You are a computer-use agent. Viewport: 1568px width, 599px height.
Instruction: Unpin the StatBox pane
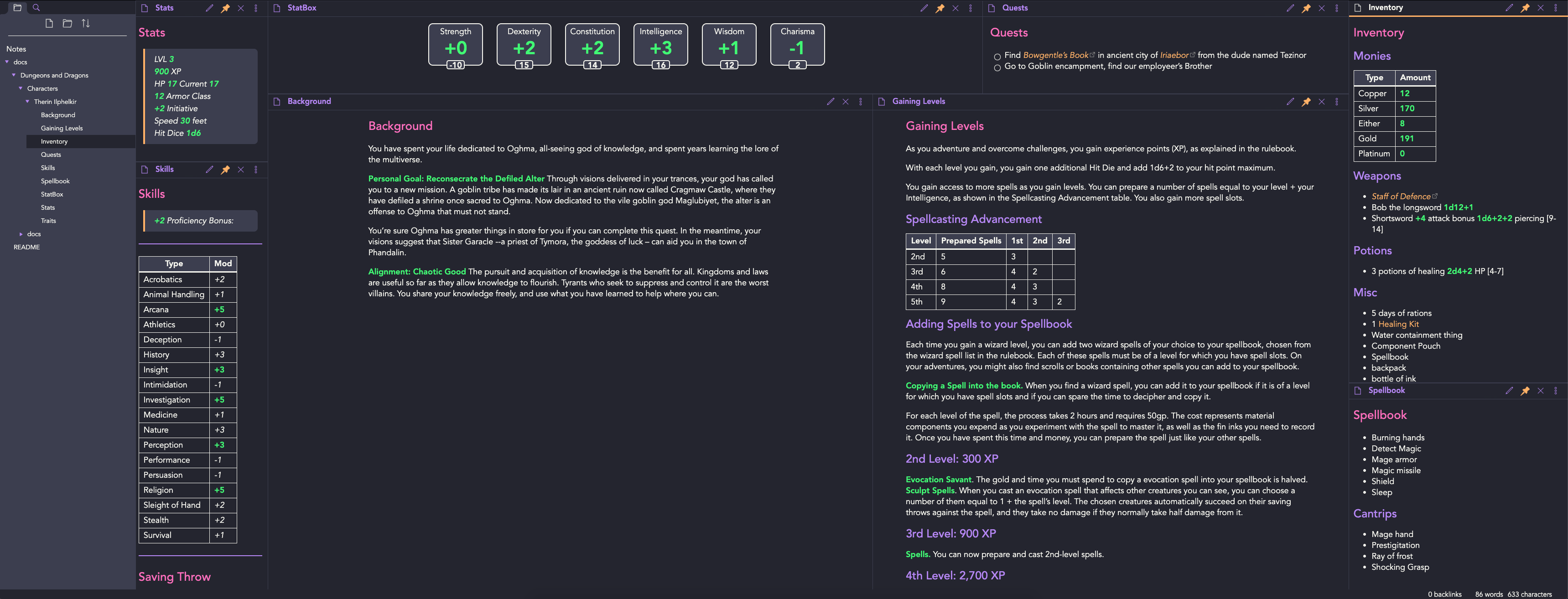tap(940, 8)
